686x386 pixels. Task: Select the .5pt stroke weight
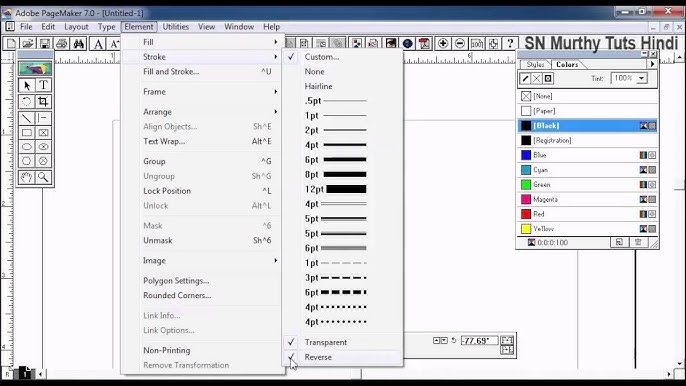click(343, 101)
